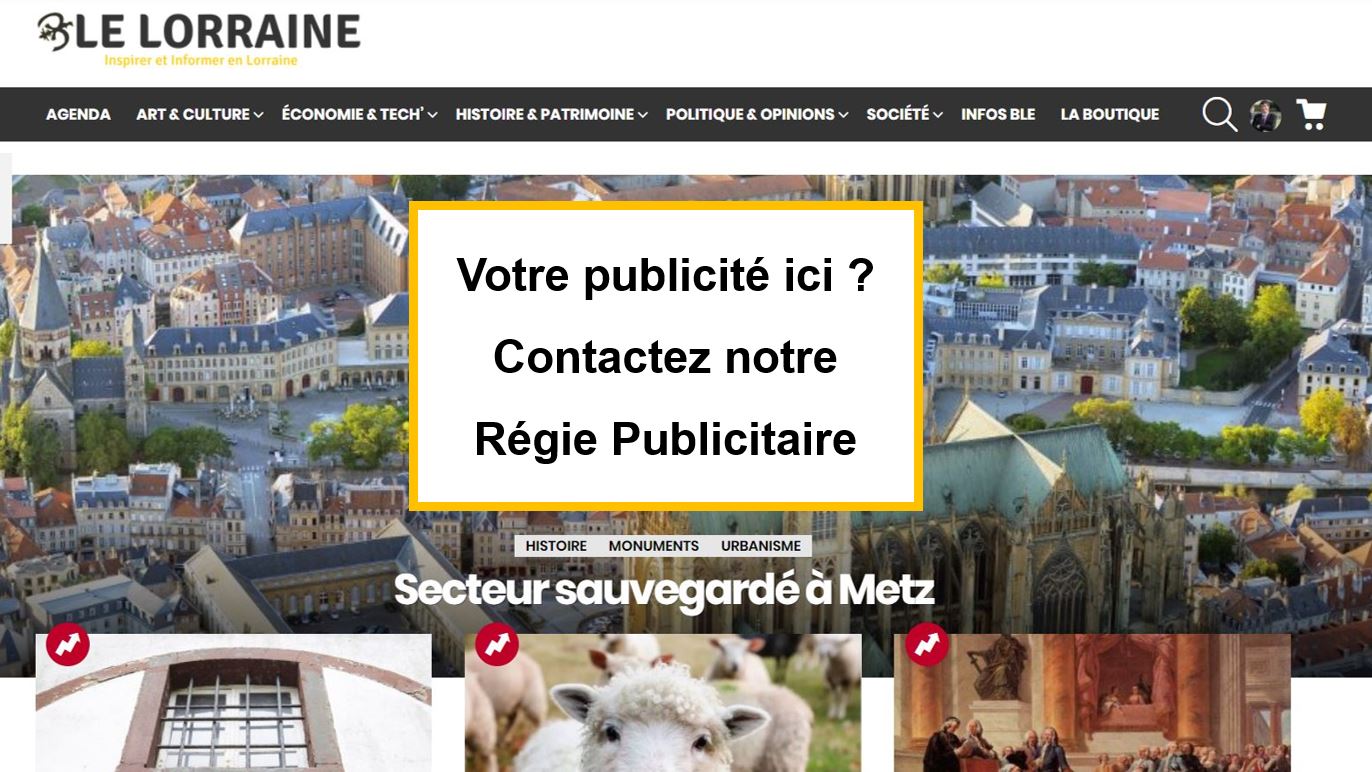Viewport: 1372px width, 772px height.
Task: Expand the Économie & Tech' menu
Action: click(359, 114)
